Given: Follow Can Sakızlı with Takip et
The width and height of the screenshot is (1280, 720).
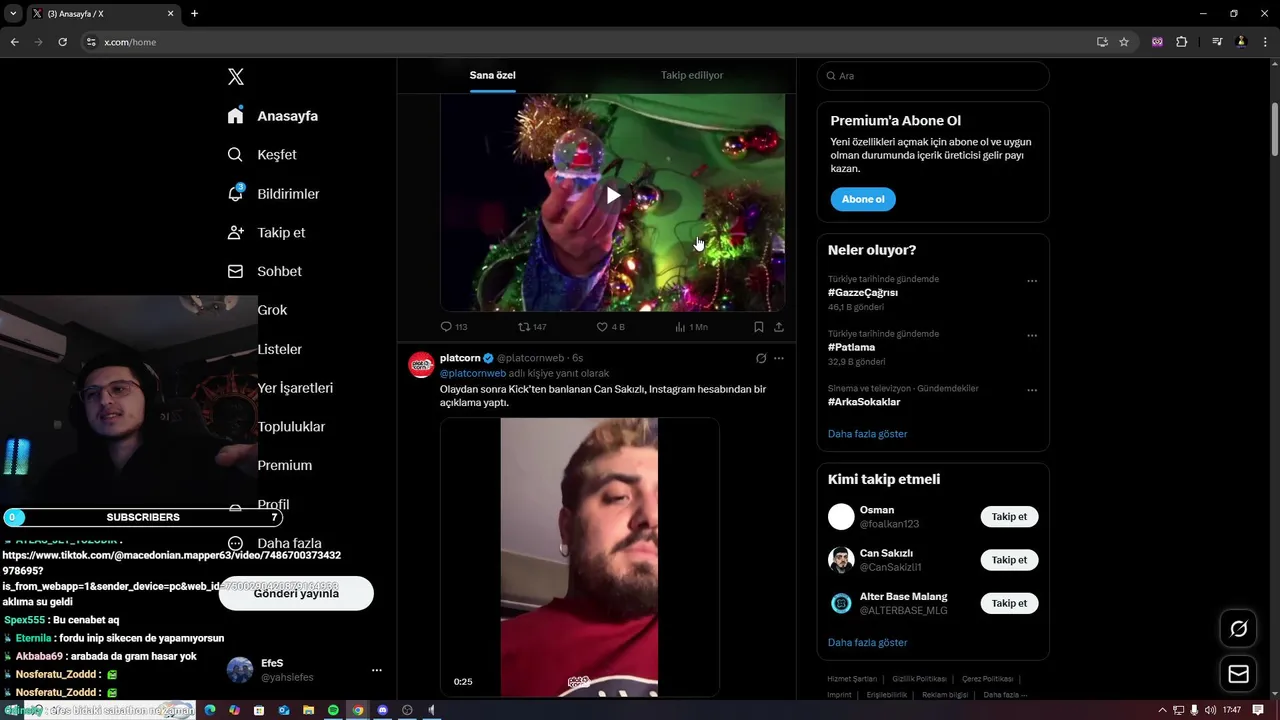Looking at the screenshot, I should (1009, 560).
